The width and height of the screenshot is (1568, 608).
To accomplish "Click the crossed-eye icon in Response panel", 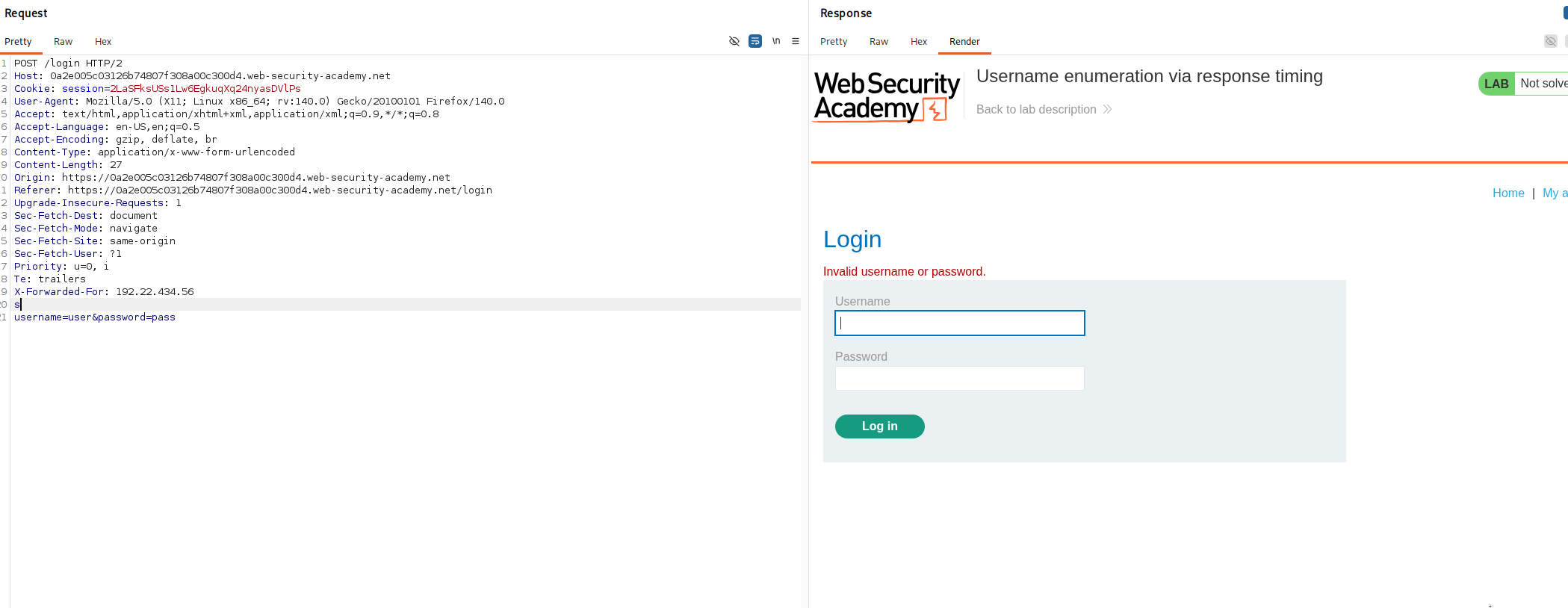I will coord(1551,41).
